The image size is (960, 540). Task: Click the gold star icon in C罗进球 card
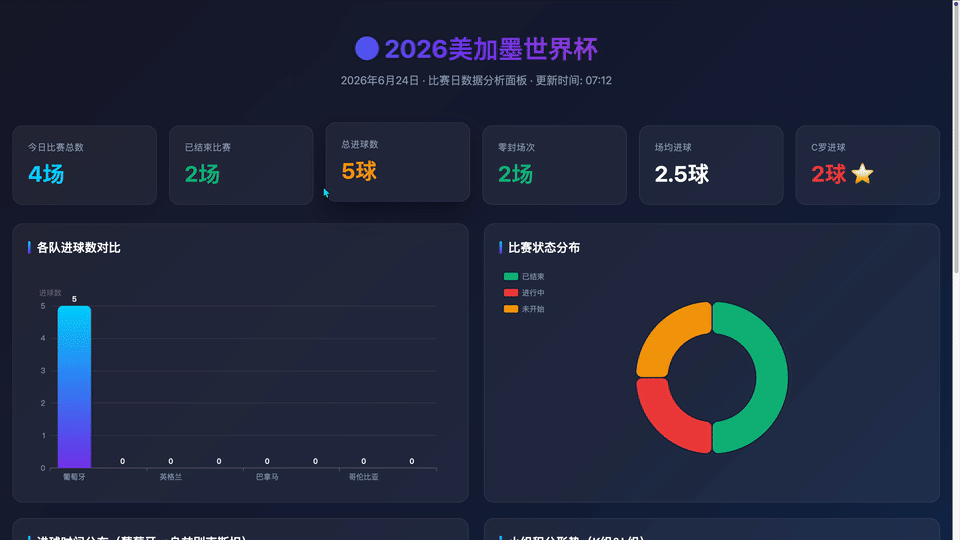click(x=862, y=174)
